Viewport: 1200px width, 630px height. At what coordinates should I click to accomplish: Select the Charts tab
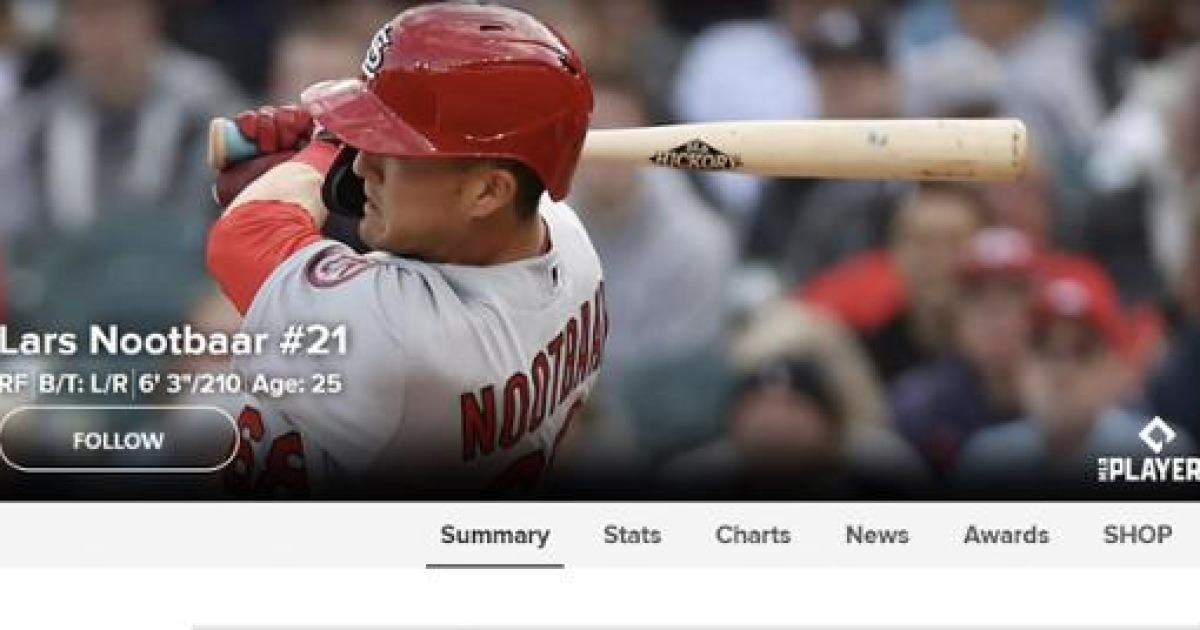click(x=753, y=535)
